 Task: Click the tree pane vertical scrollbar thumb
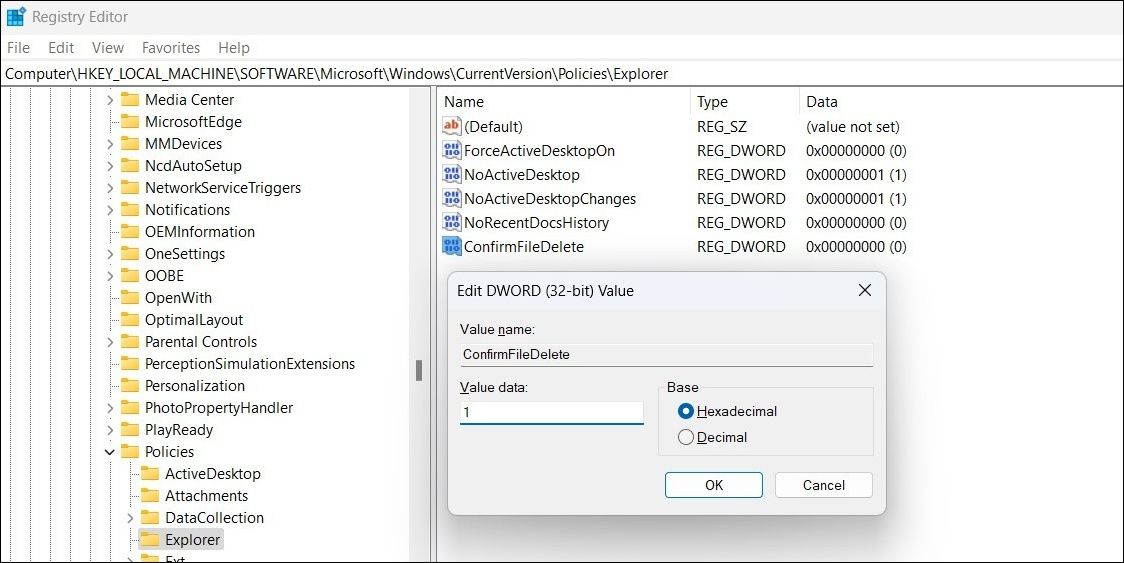pyautogui.click(x=419, y=370)
